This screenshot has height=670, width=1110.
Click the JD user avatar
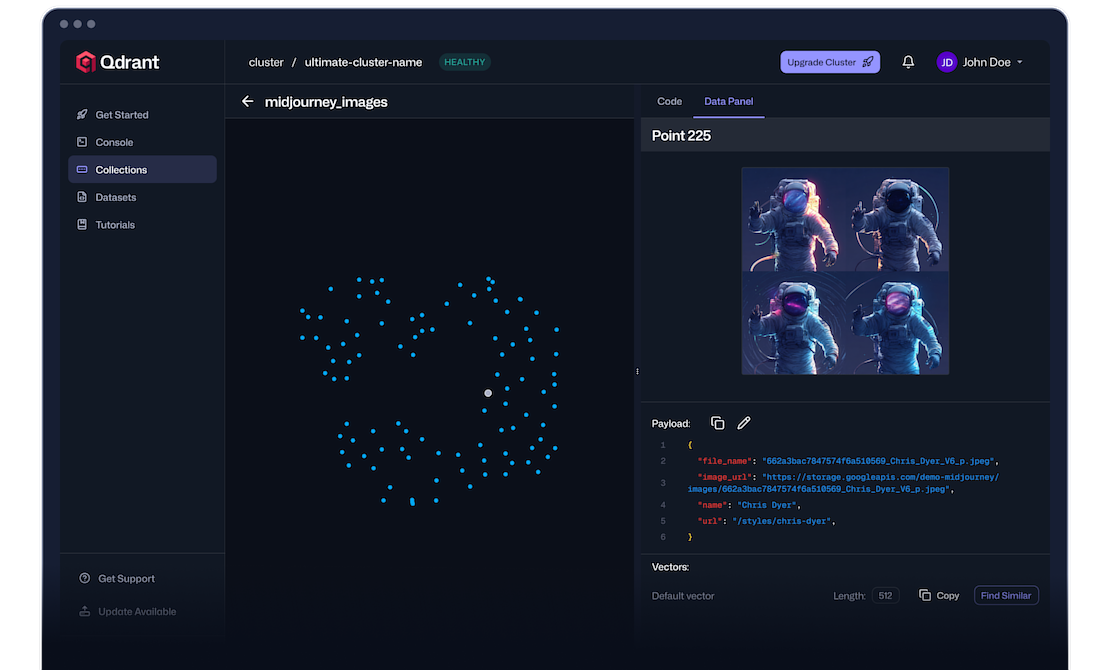[946, 62]
